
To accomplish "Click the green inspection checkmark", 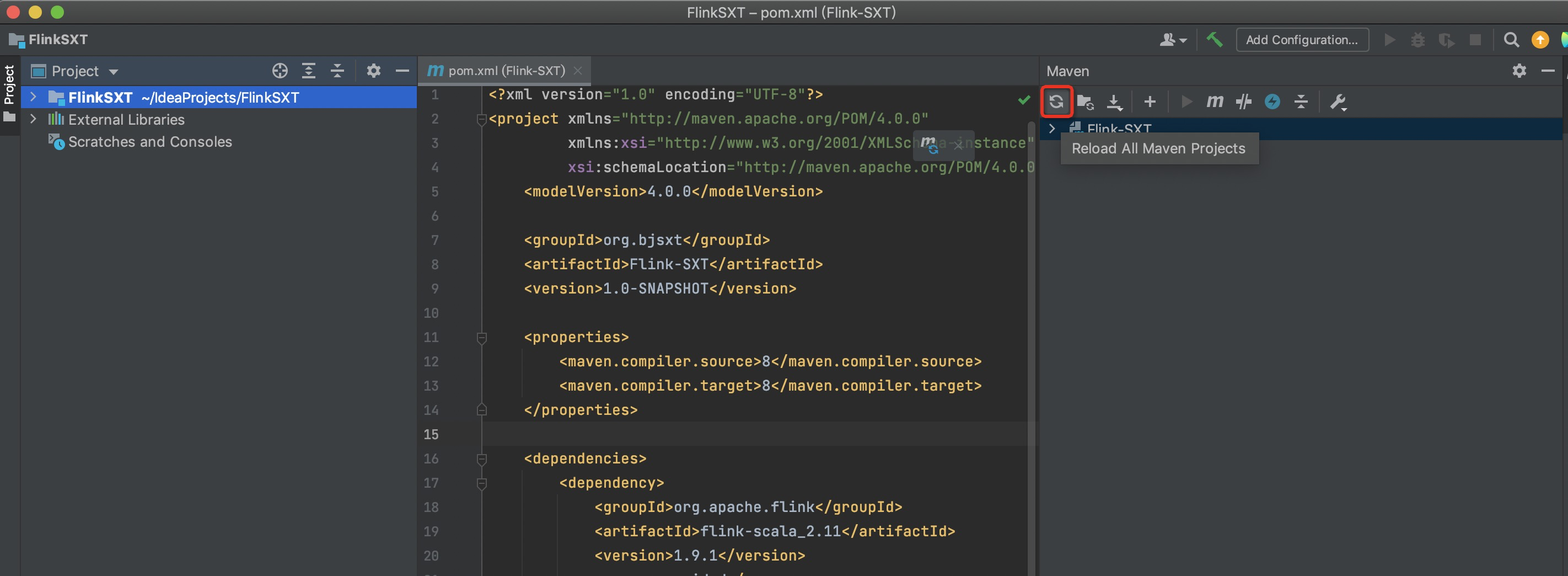I will tap(1024, 99).
